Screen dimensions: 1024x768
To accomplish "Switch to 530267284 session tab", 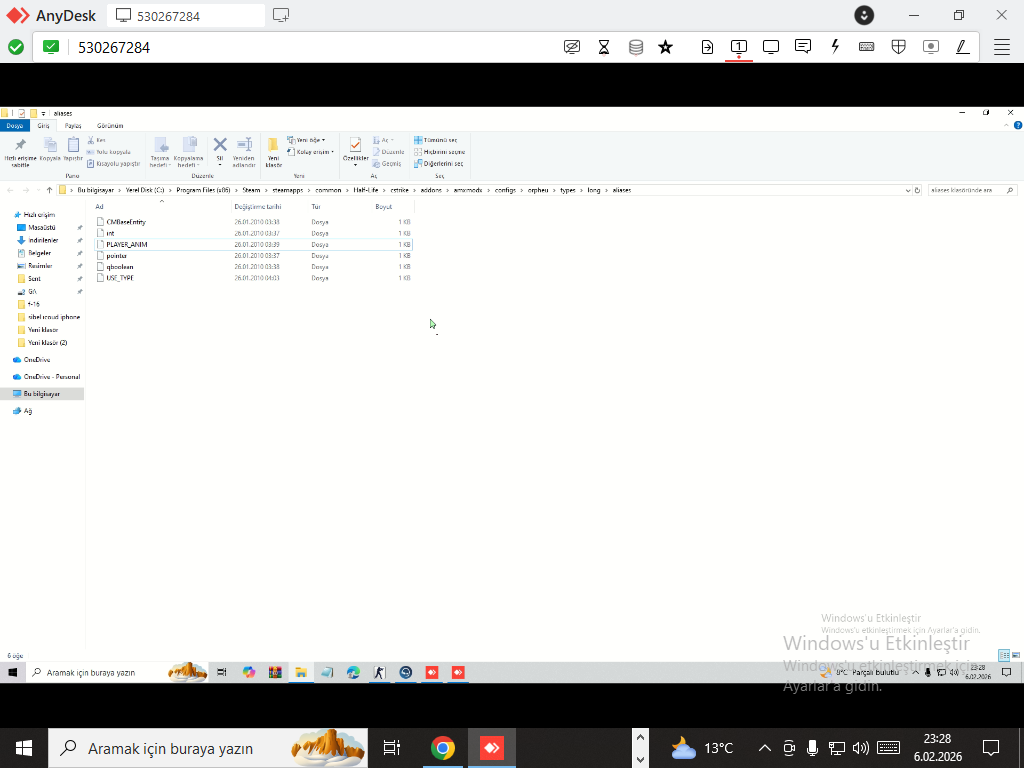I will (186, 16).
